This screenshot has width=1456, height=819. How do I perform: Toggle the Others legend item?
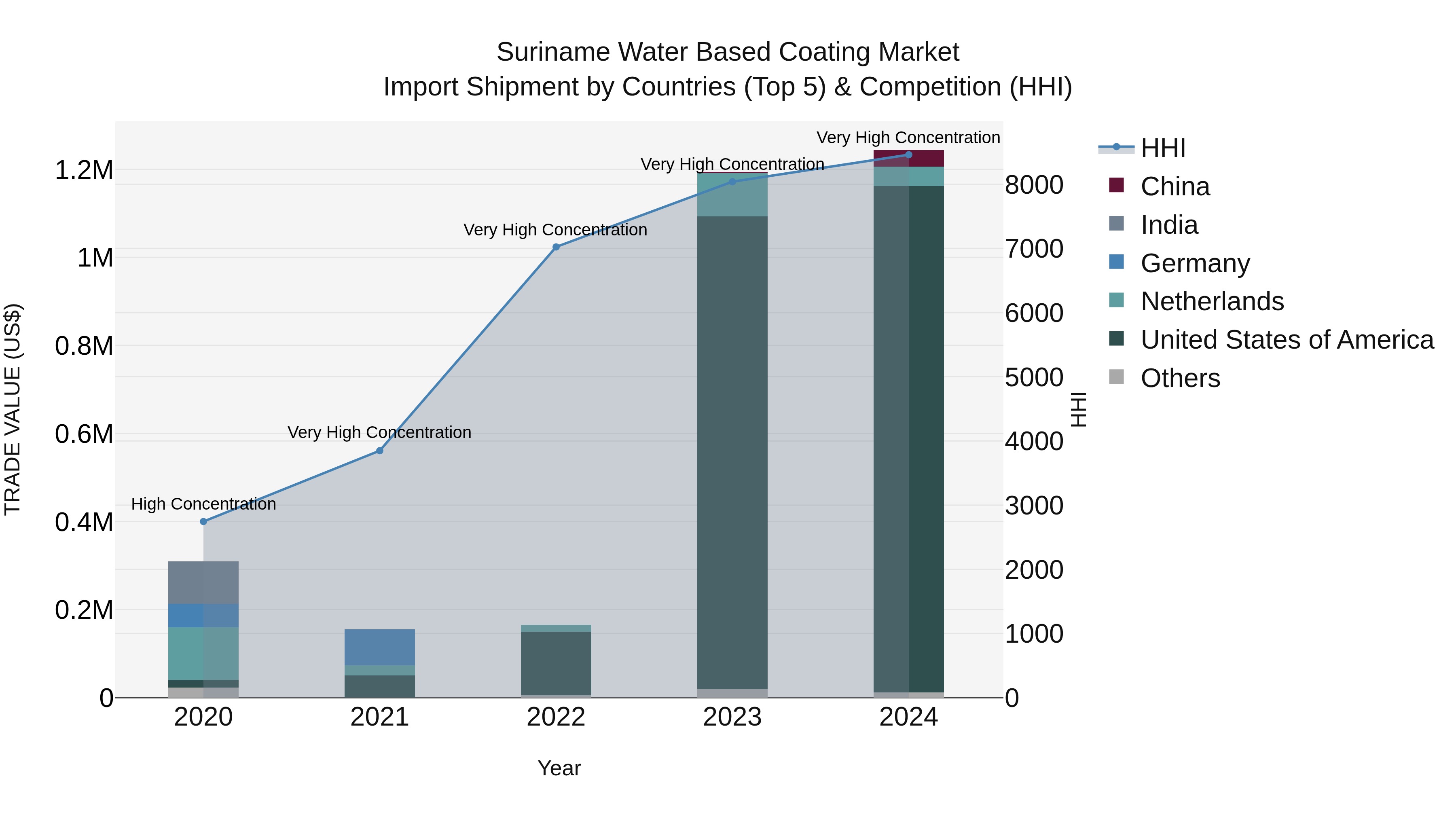1164,378
